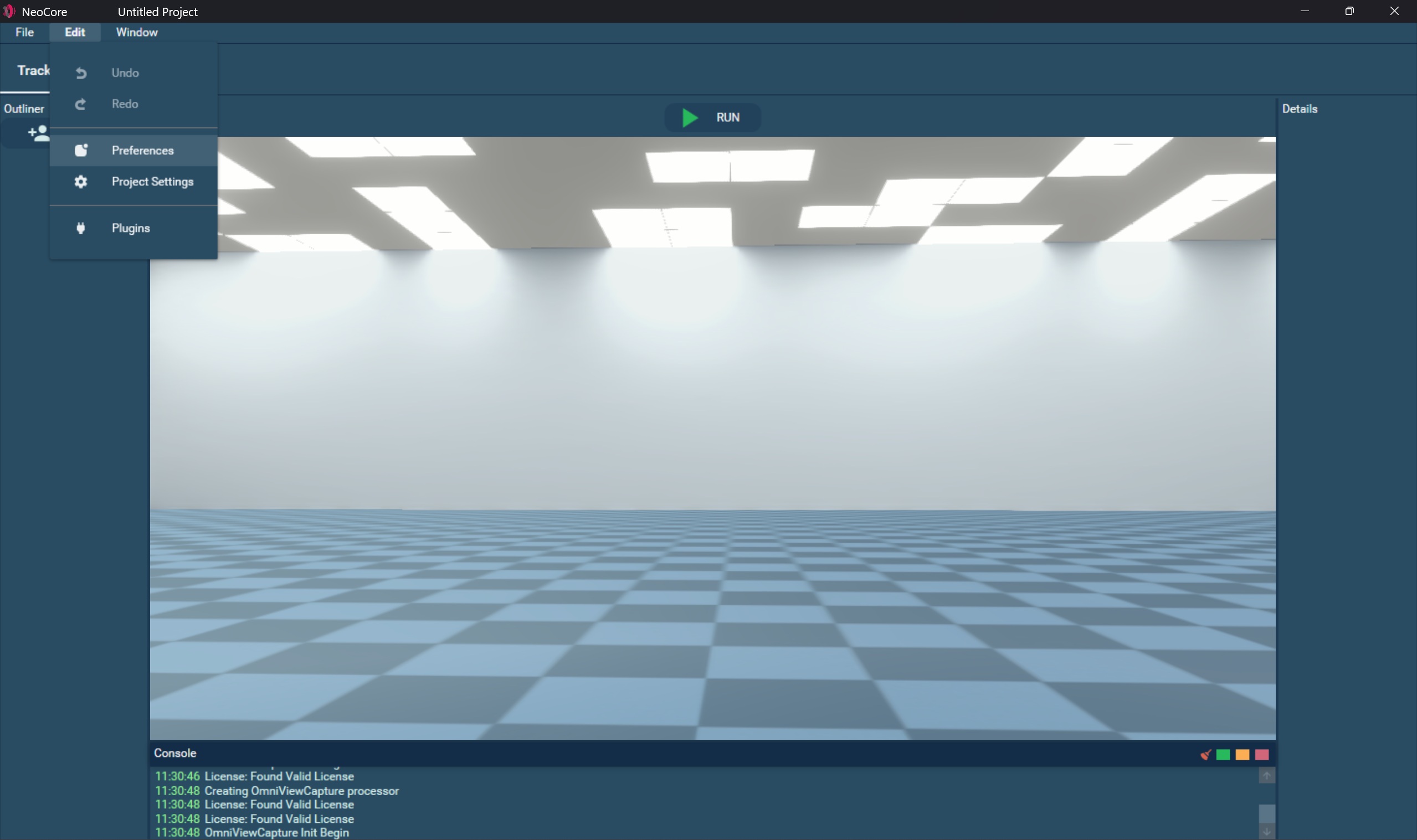Click the NeoCore application logo icon
The image size is (1417, 840).
8,11
